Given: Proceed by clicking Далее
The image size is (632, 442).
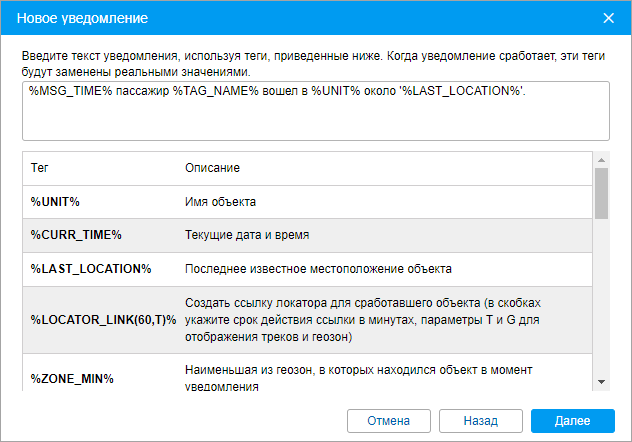Looking at the screenshot, I should point(573,420).
